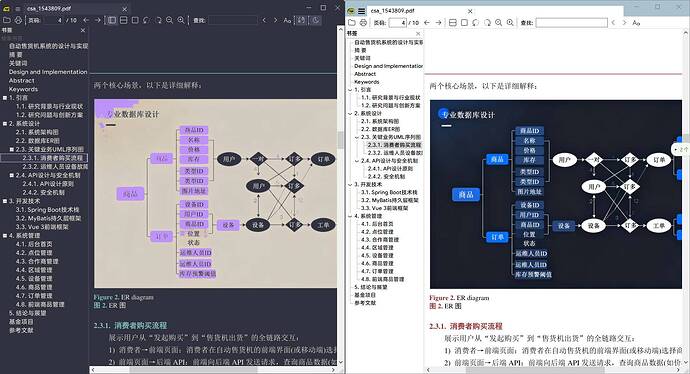Image resolution: width=690 pixels, height=374 pixels.
Task: Close the bookmarks panel in light window
Action: coord(418,33)
